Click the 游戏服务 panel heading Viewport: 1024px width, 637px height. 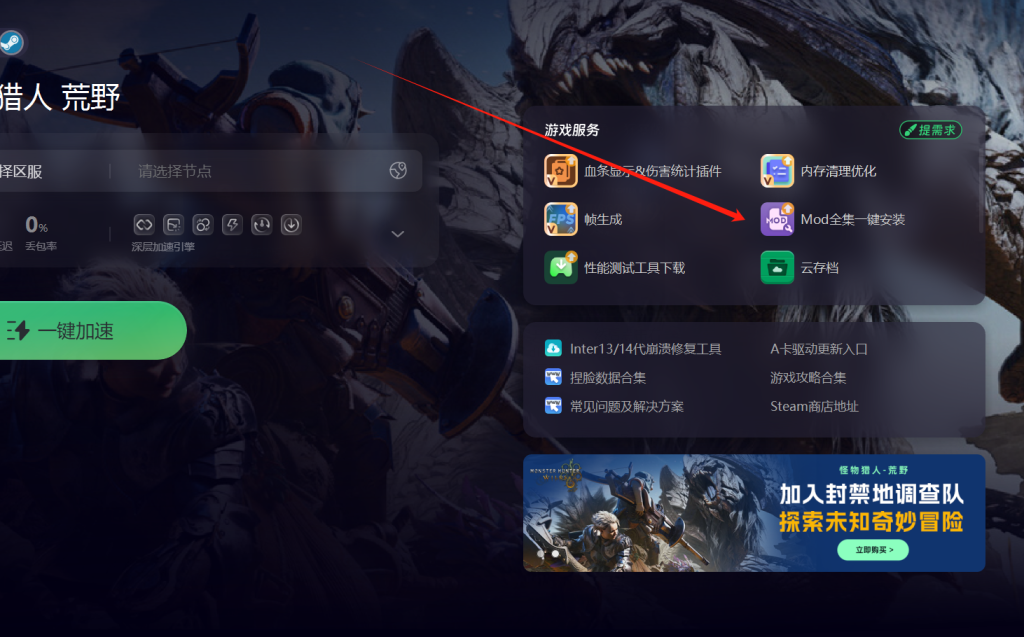click(571, 130)
